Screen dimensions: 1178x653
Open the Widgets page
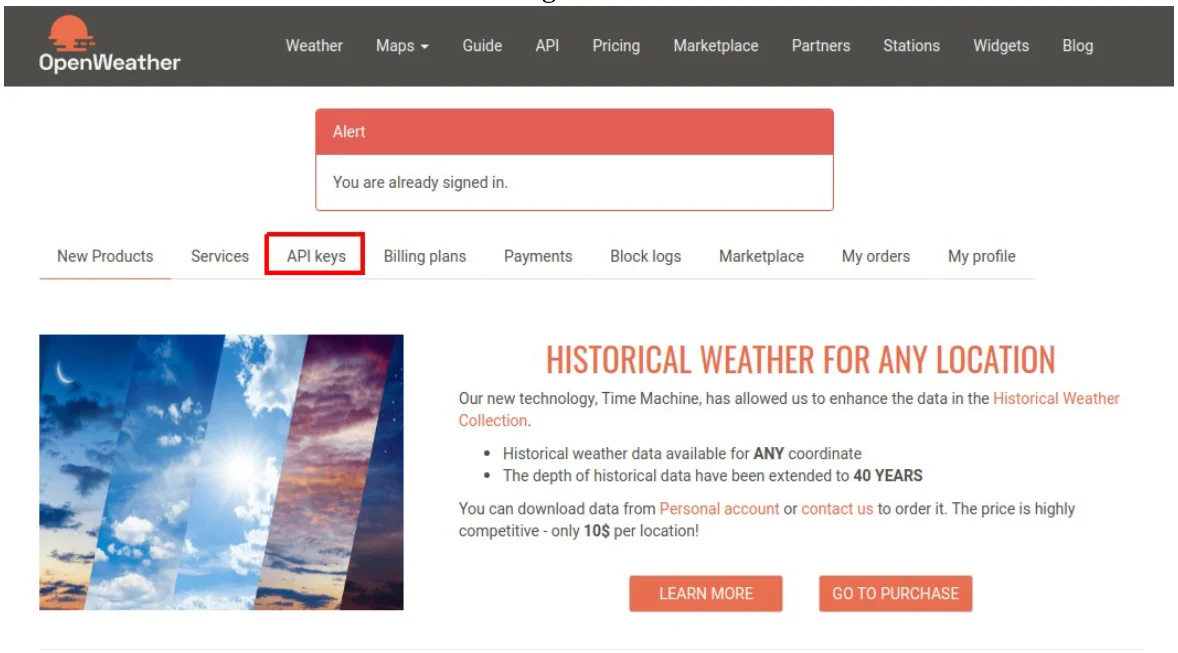(1001, 46)
